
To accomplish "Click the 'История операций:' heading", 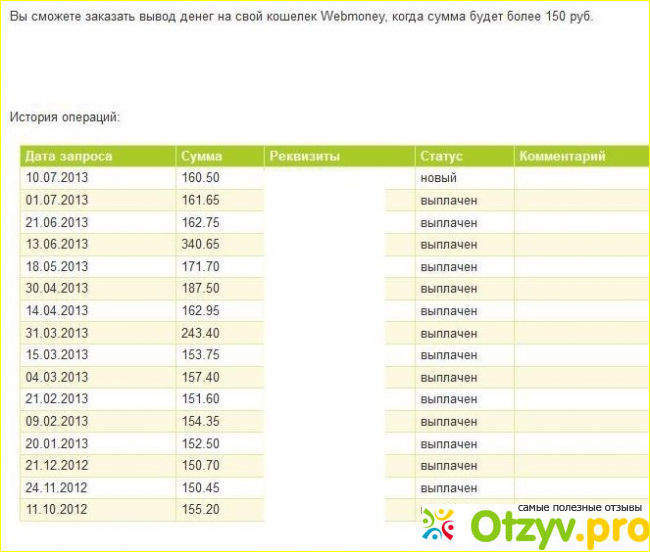I will coord(65,118).
